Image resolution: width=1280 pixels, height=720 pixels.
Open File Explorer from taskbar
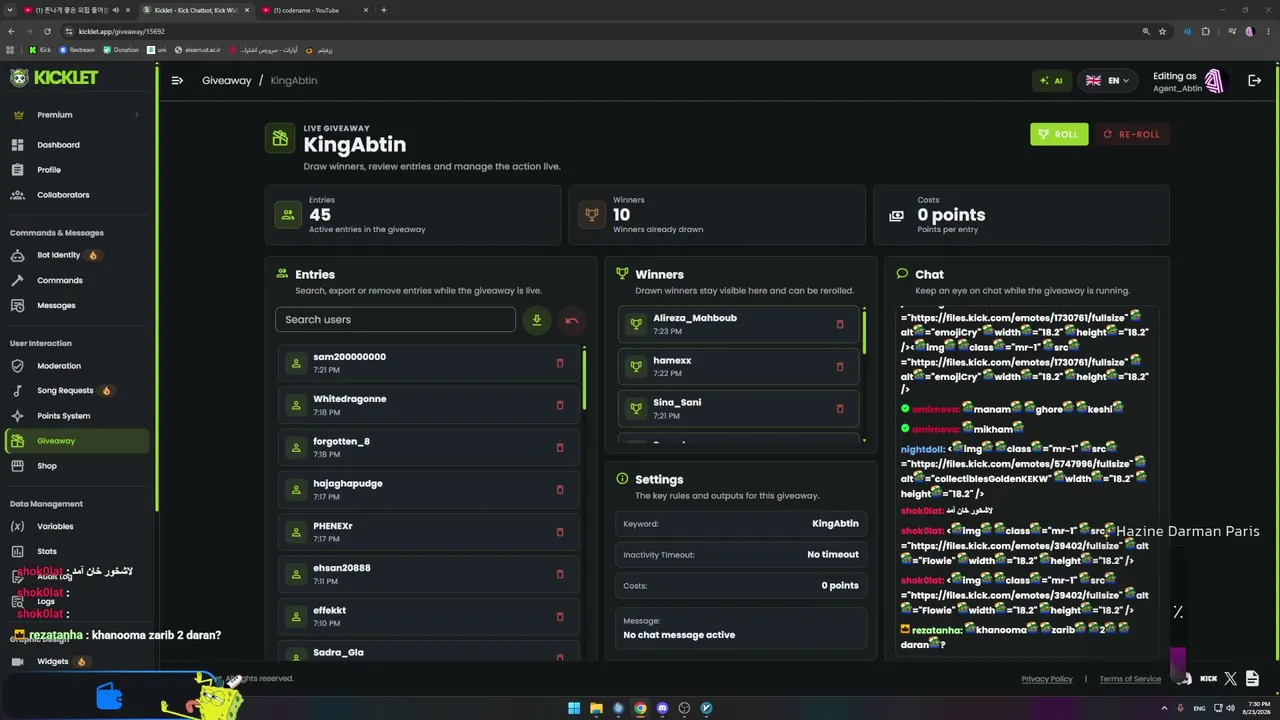[x=596, y=708]
